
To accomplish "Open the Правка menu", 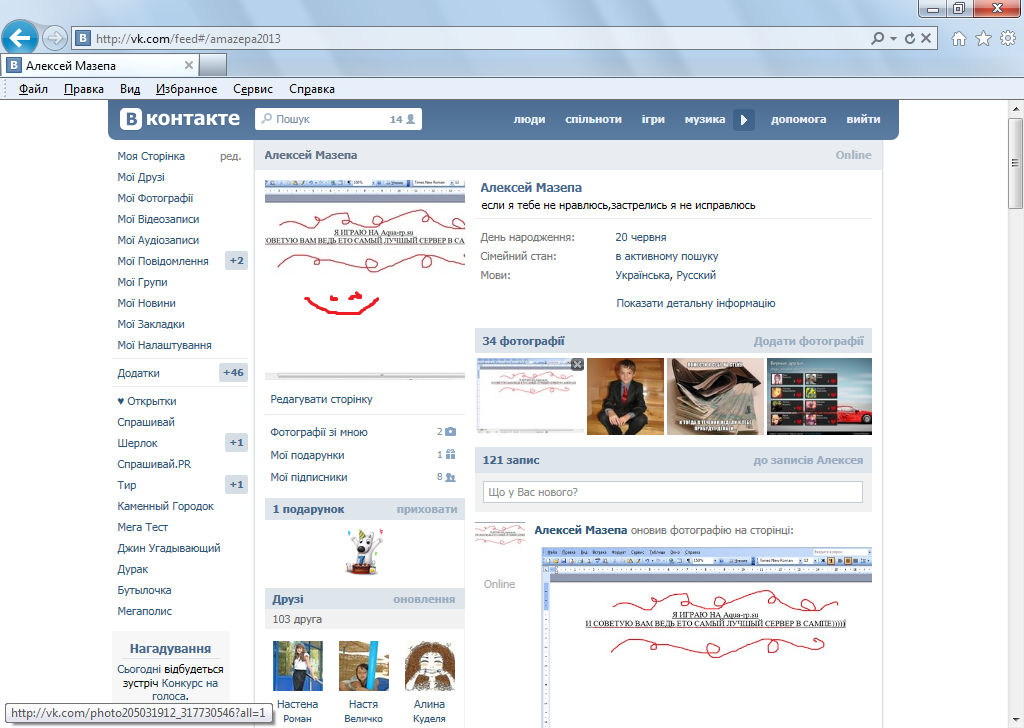I will click(x=84, y=89).
